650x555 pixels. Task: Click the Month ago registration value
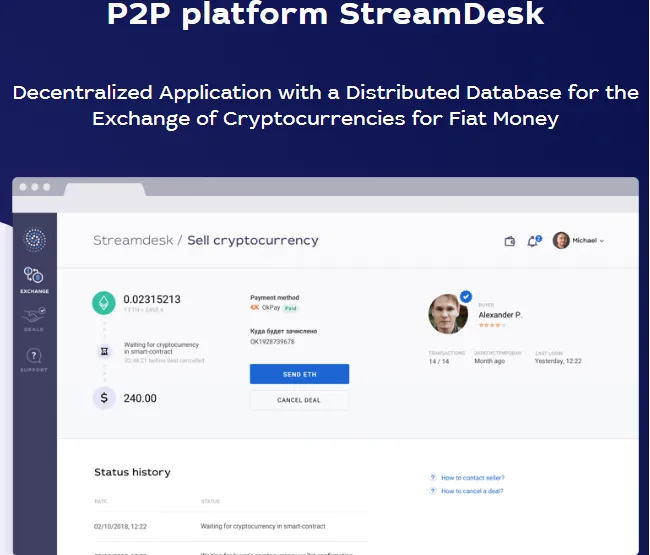(490, 361)
